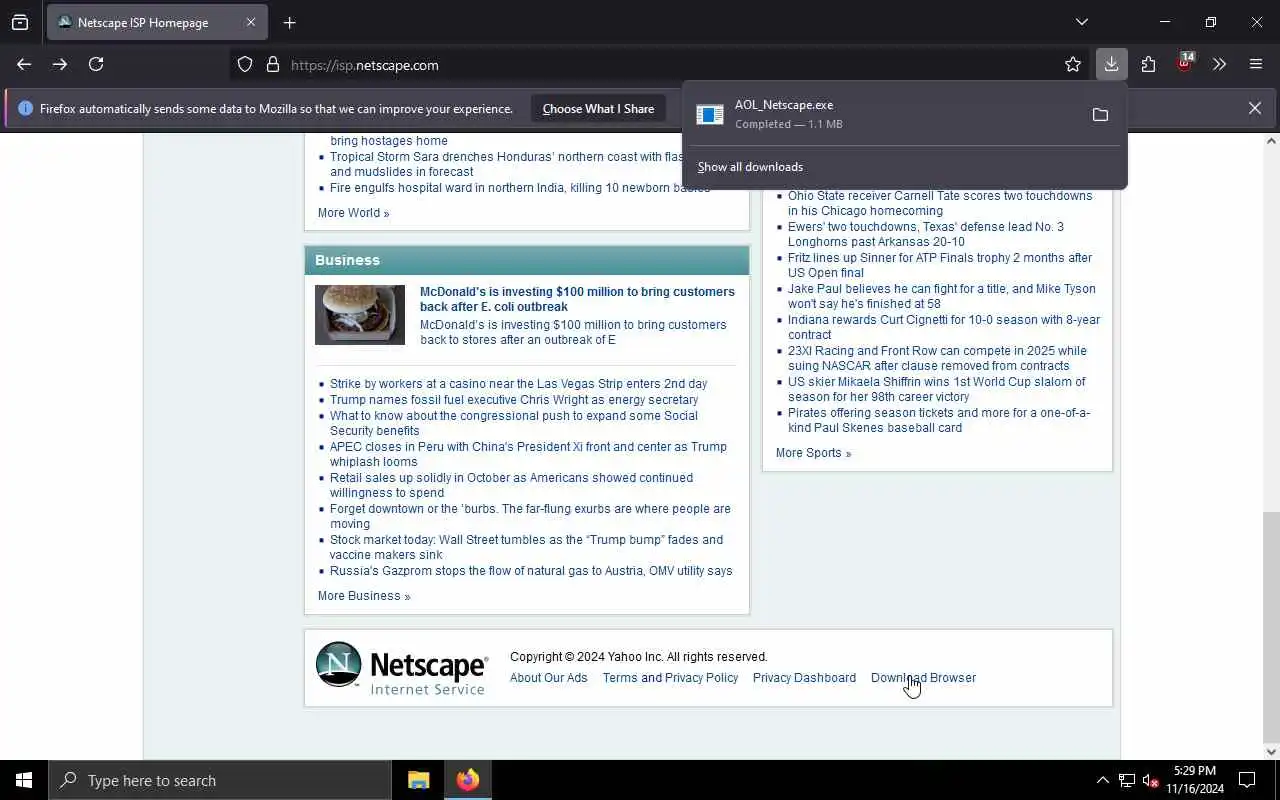Show hidden system tray icons

tap(1102, 780)
